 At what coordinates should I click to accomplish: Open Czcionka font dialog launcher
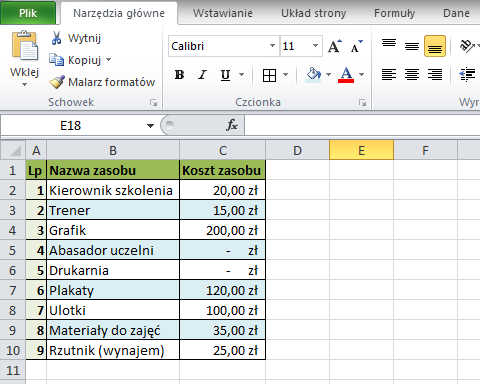click(363, 103)
